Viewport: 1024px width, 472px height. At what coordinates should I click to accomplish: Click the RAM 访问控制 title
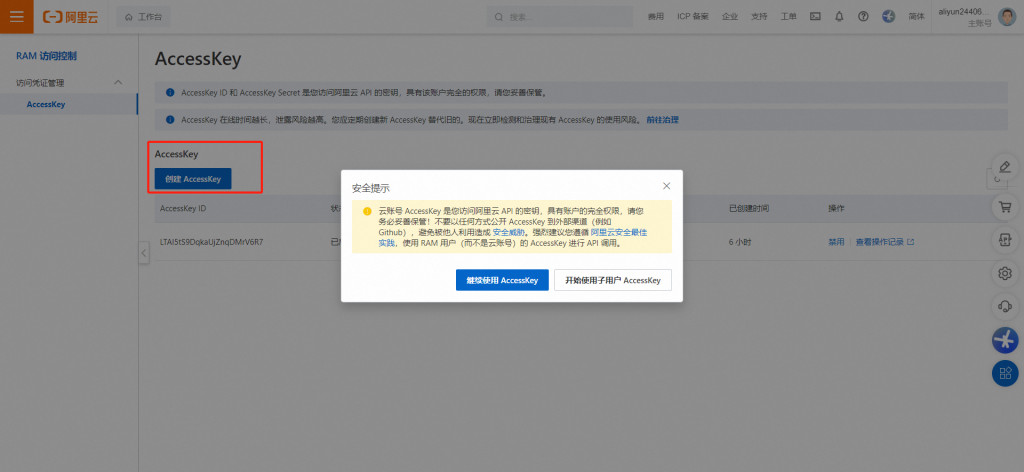point(46,57)
